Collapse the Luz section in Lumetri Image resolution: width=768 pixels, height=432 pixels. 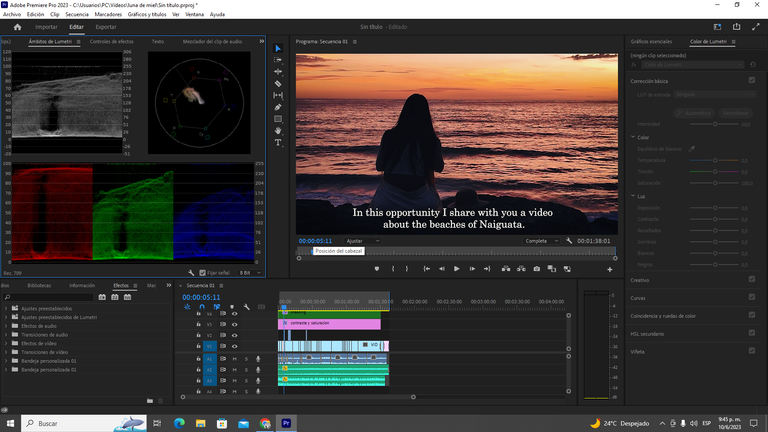pyautogui.click(x=633, y=196)
